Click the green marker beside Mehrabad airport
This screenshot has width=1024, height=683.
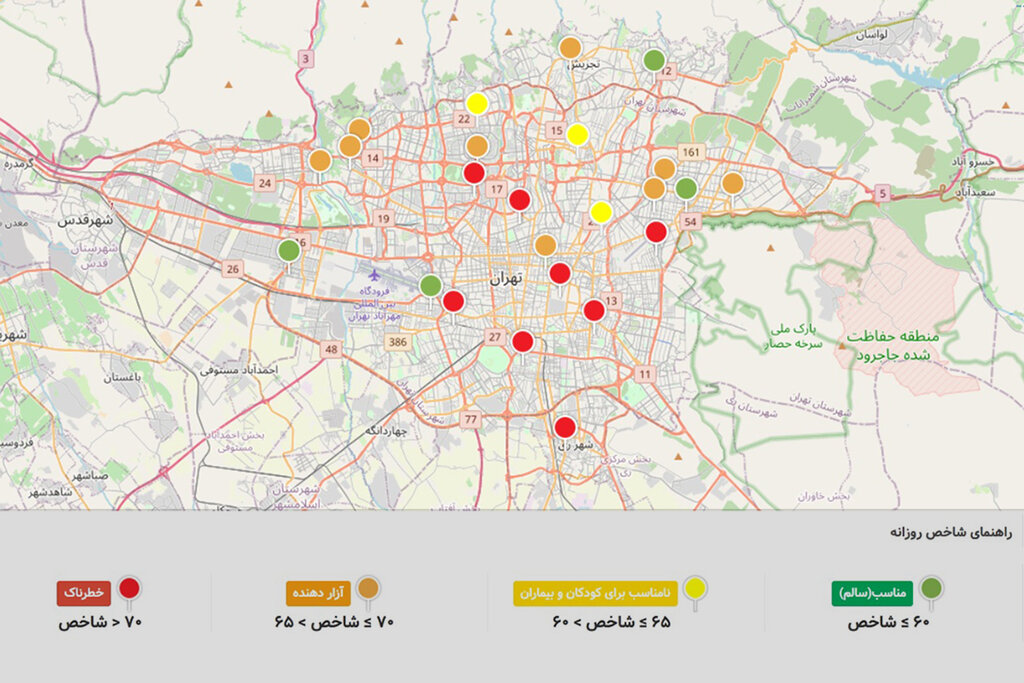(x=430, y=286)
